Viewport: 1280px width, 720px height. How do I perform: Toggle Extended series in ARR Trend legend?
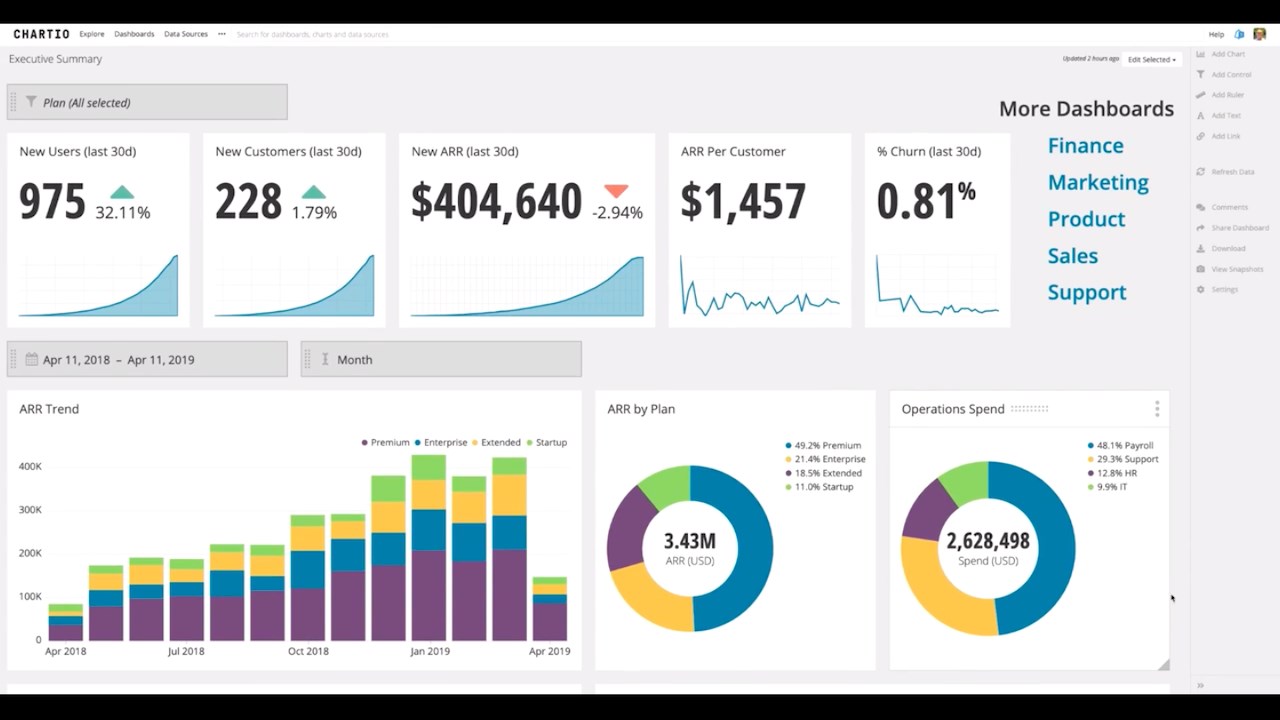pyautogui.click(x=495, y=442)
